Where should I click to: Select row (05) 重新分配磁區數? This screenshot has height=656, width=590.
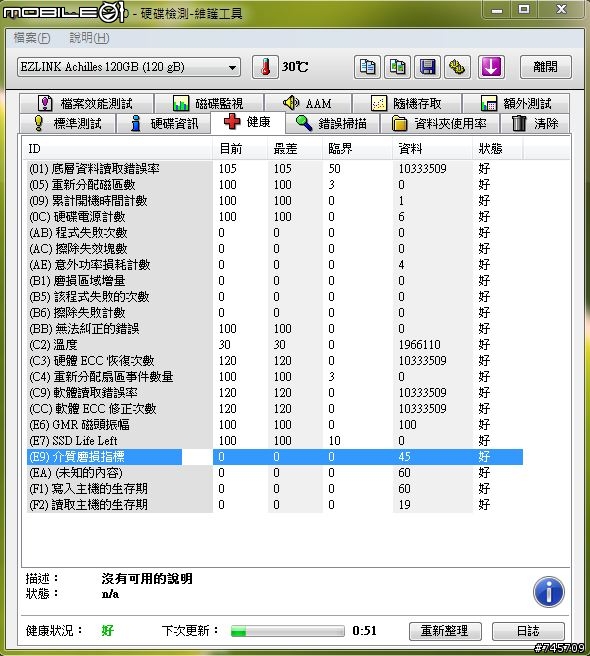275,184
